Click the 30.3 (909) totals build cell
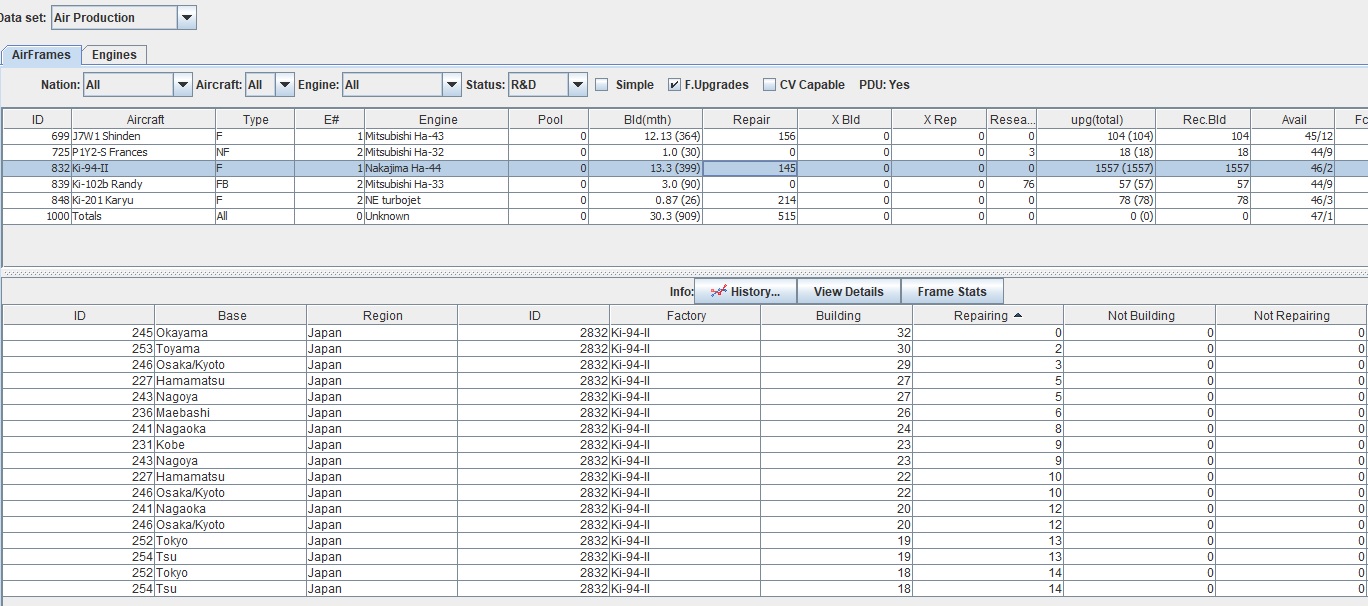1368x606 pixels. pyautogui.click(x=645, y=216)
